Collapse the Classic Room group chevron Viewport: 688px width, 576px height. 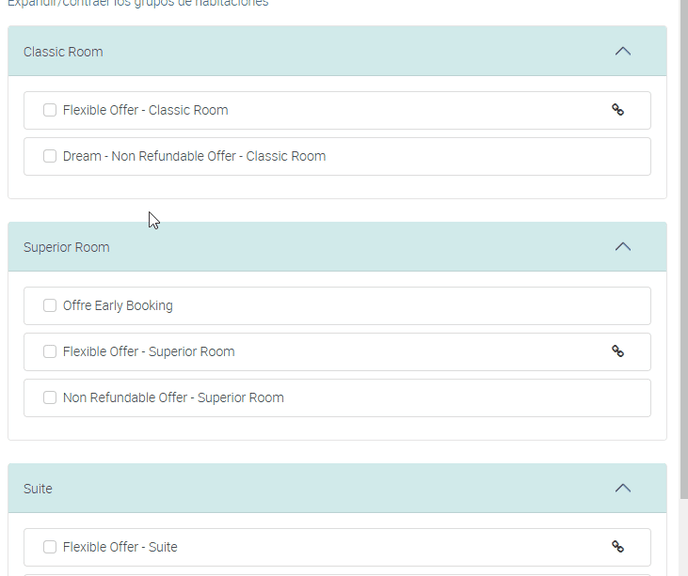[x=623, y=51]
